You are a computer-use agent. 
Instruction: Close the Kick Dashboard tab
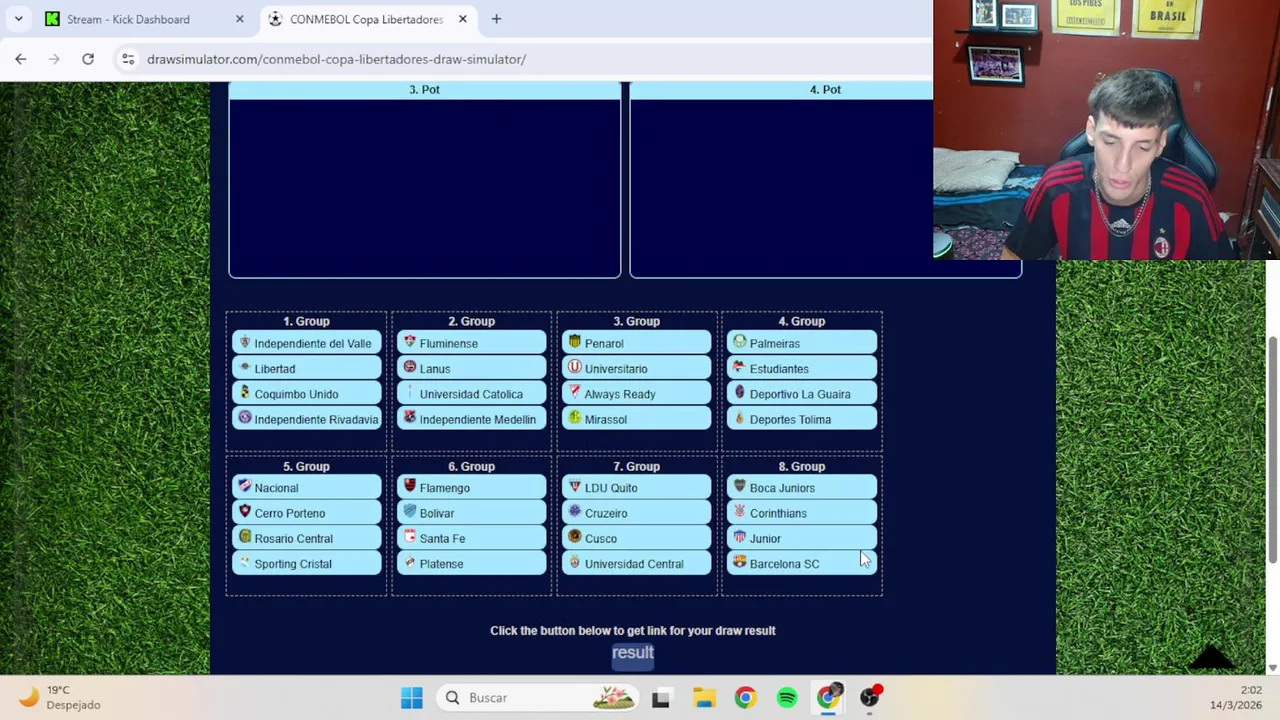click(239, 19)
